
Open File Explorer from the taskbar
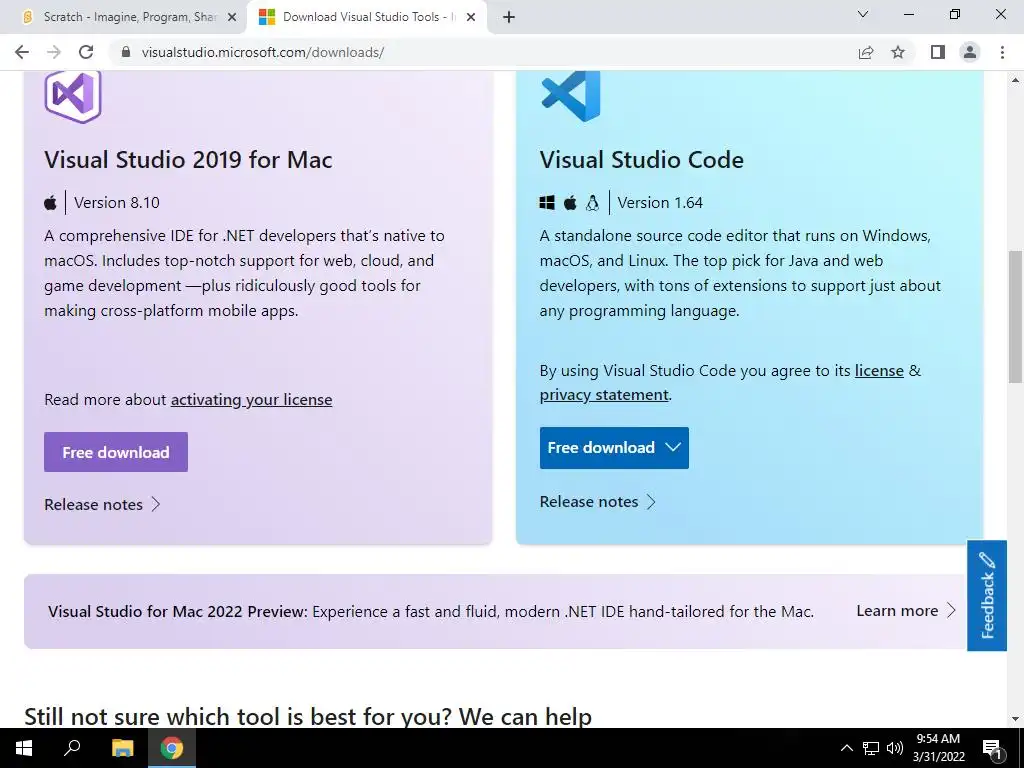122,748
